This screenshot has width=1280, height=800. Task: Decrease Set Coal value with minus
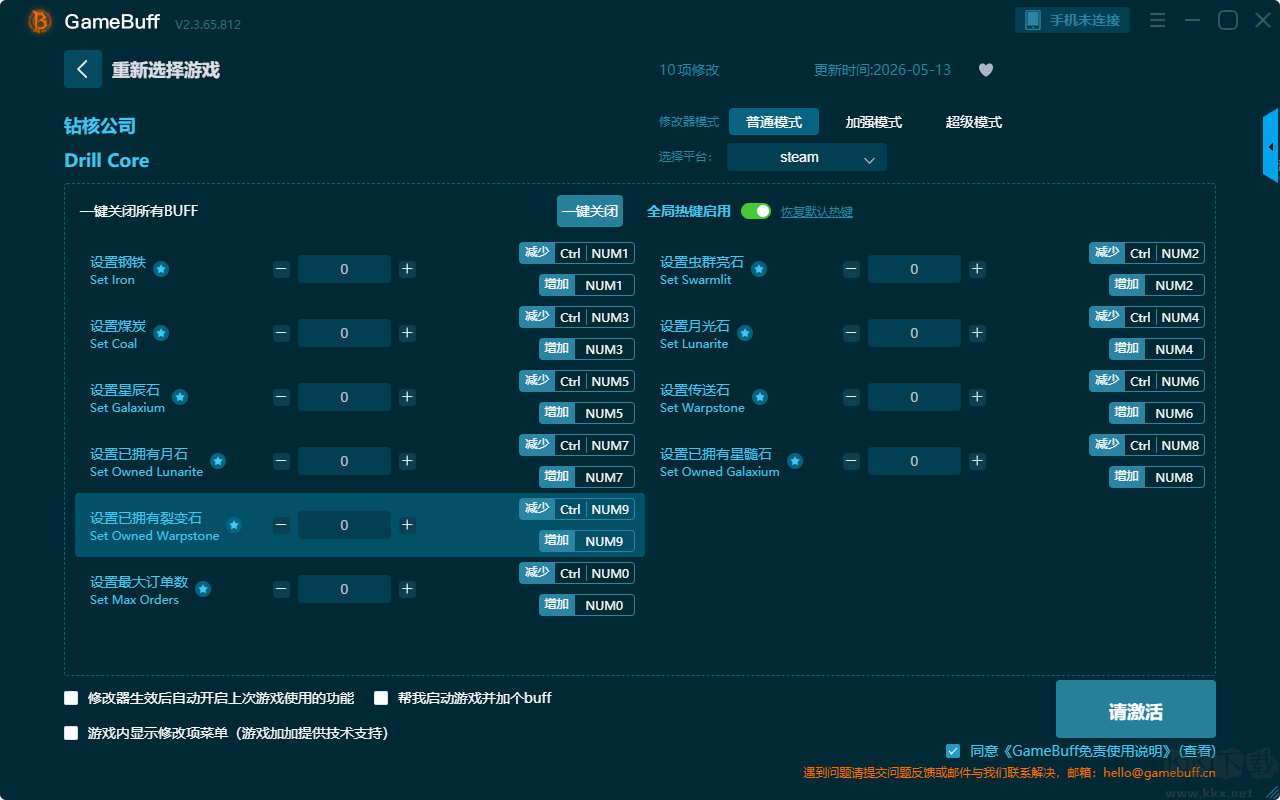point(281,333)
